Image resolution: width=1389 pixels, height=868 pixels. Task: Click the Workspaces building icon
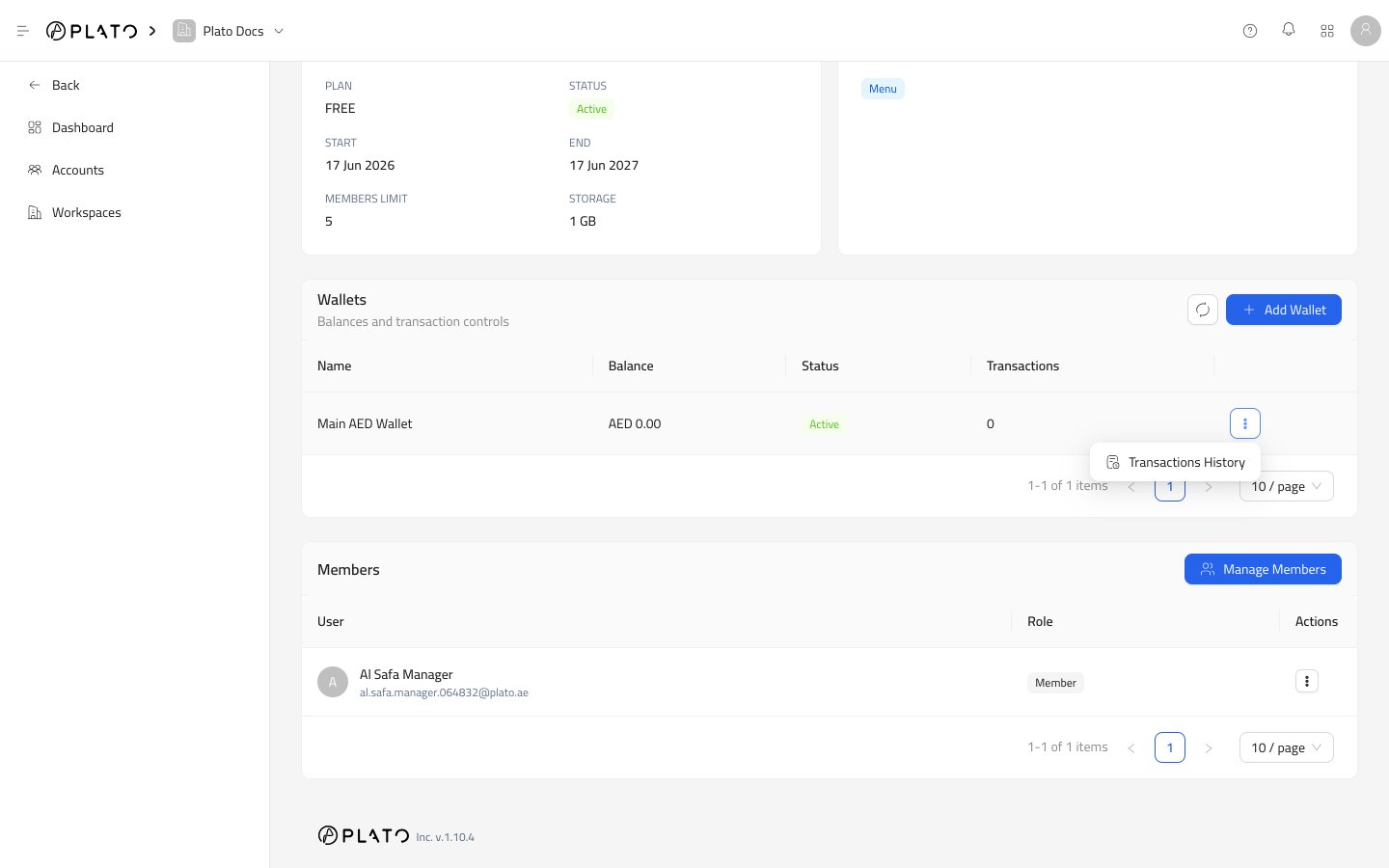[35, 212]
